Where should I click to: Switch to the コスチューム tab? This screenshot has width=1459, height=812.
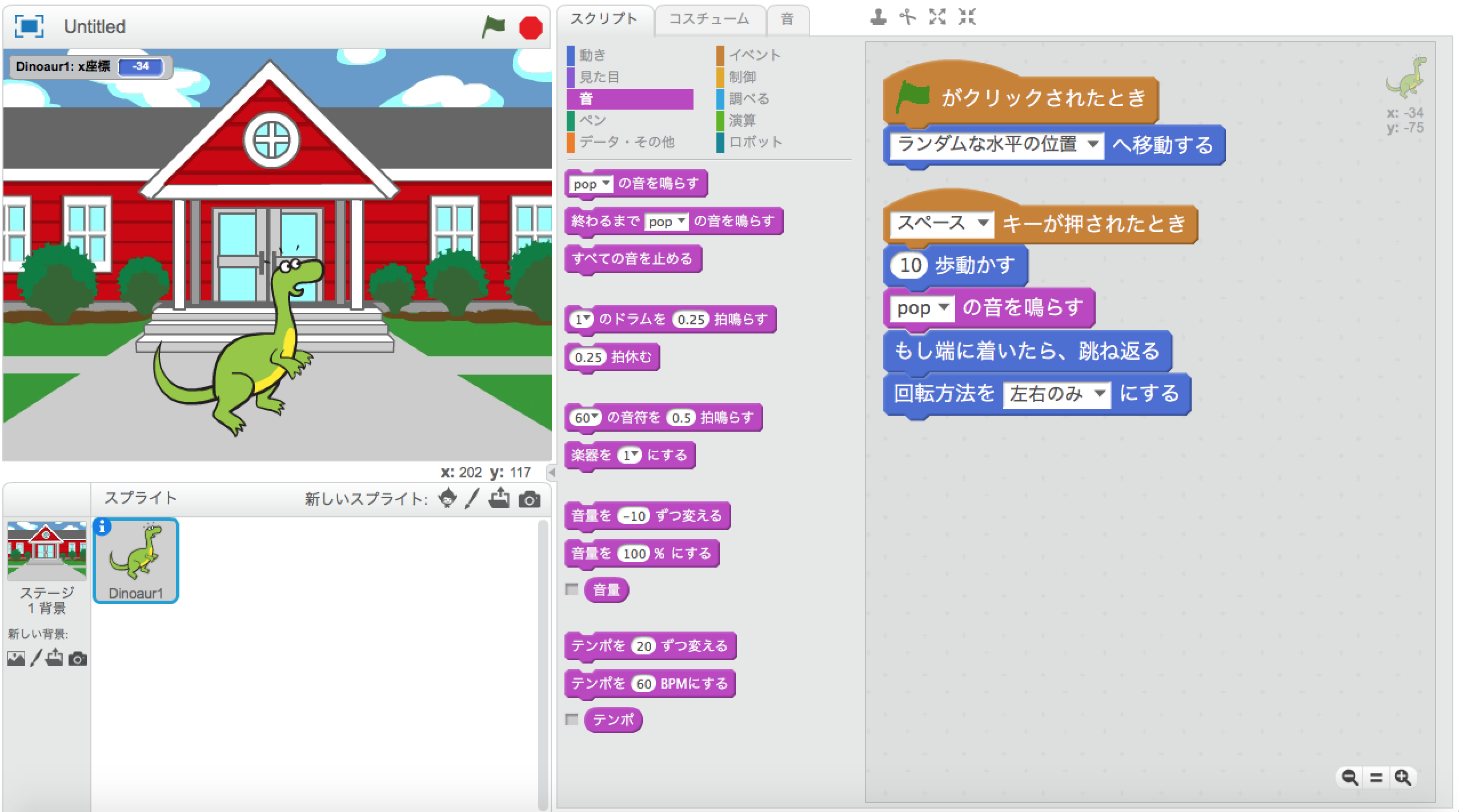(709, 19)
